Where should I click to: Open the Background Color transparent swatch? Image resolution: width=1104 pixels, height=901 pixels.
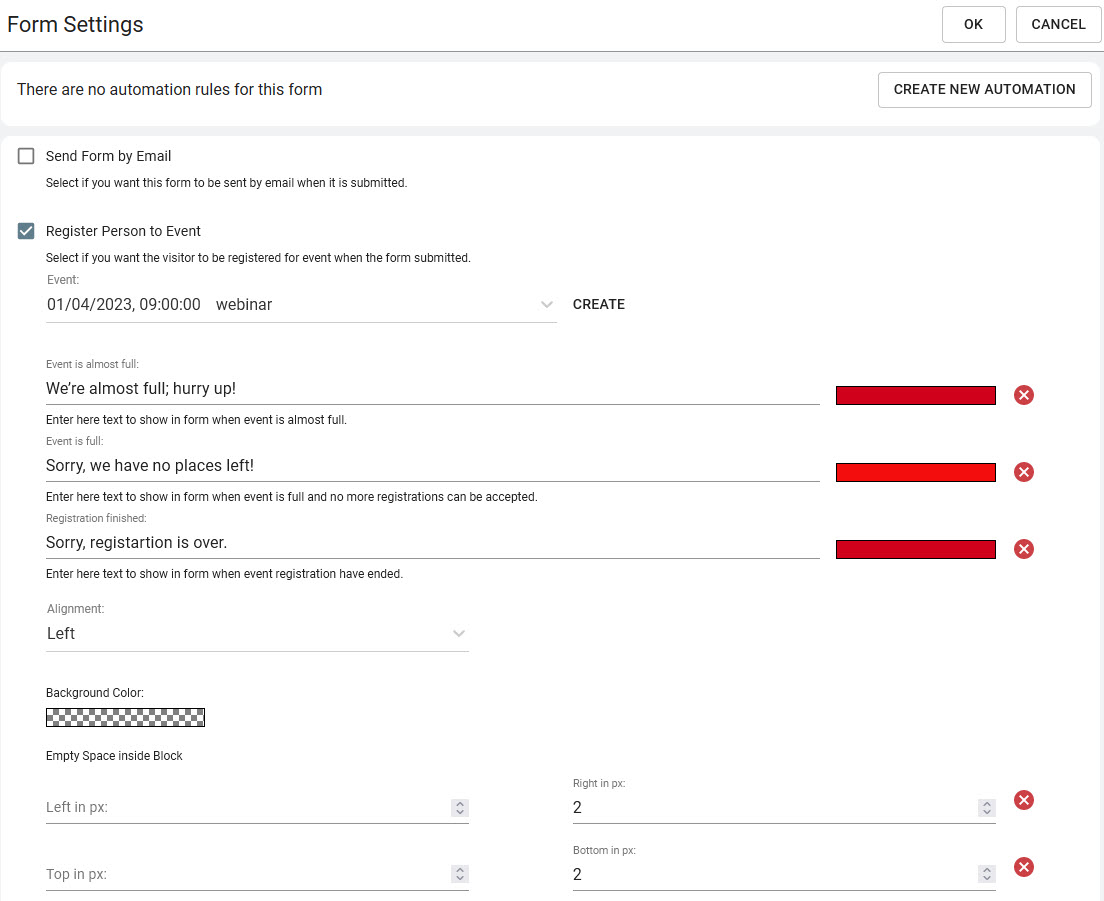125,717
